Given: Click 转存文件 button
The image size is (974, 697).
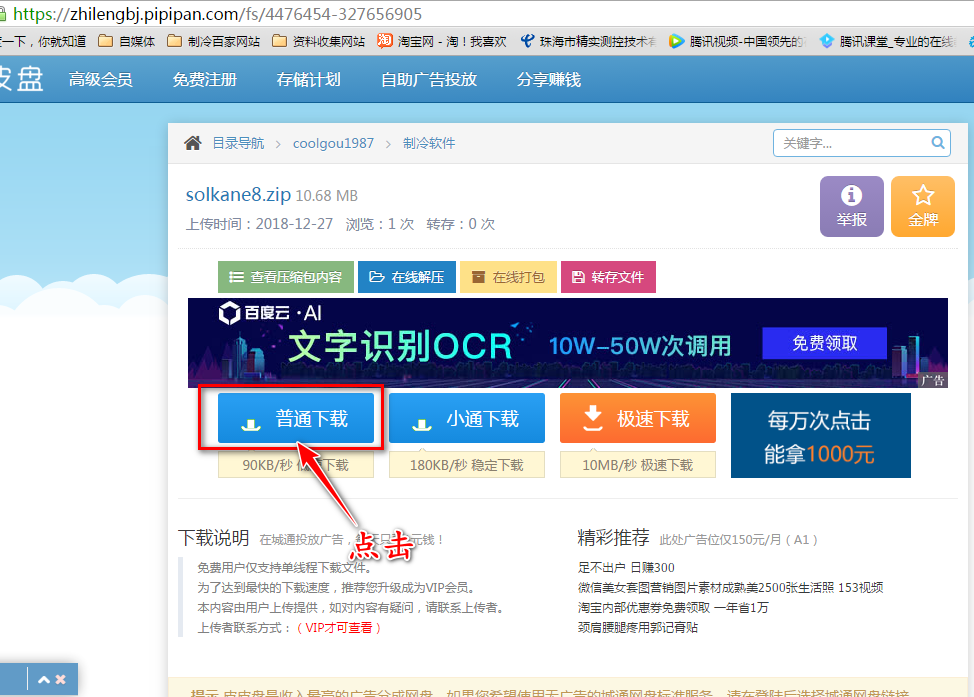Looking at the screenshot, I should (608, 277).
